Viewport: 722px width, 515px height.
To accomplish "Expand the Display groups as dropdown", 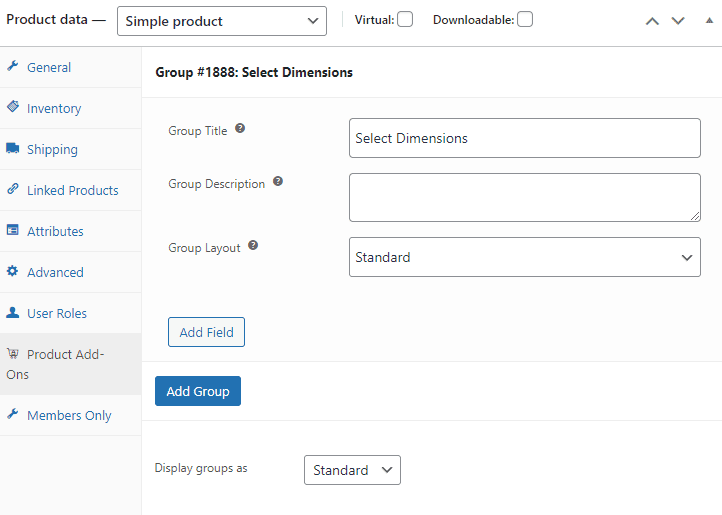I will (x=352, y=470).
